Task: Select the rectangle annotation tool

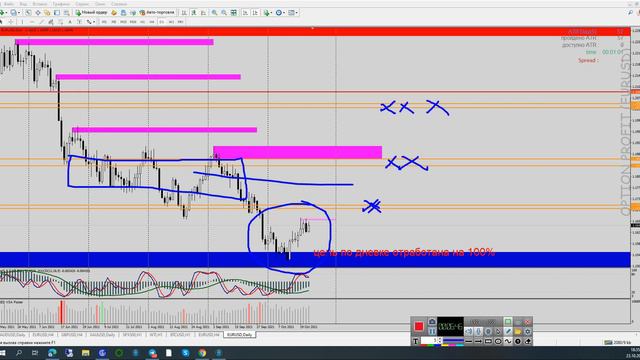Action: [488, 341]
